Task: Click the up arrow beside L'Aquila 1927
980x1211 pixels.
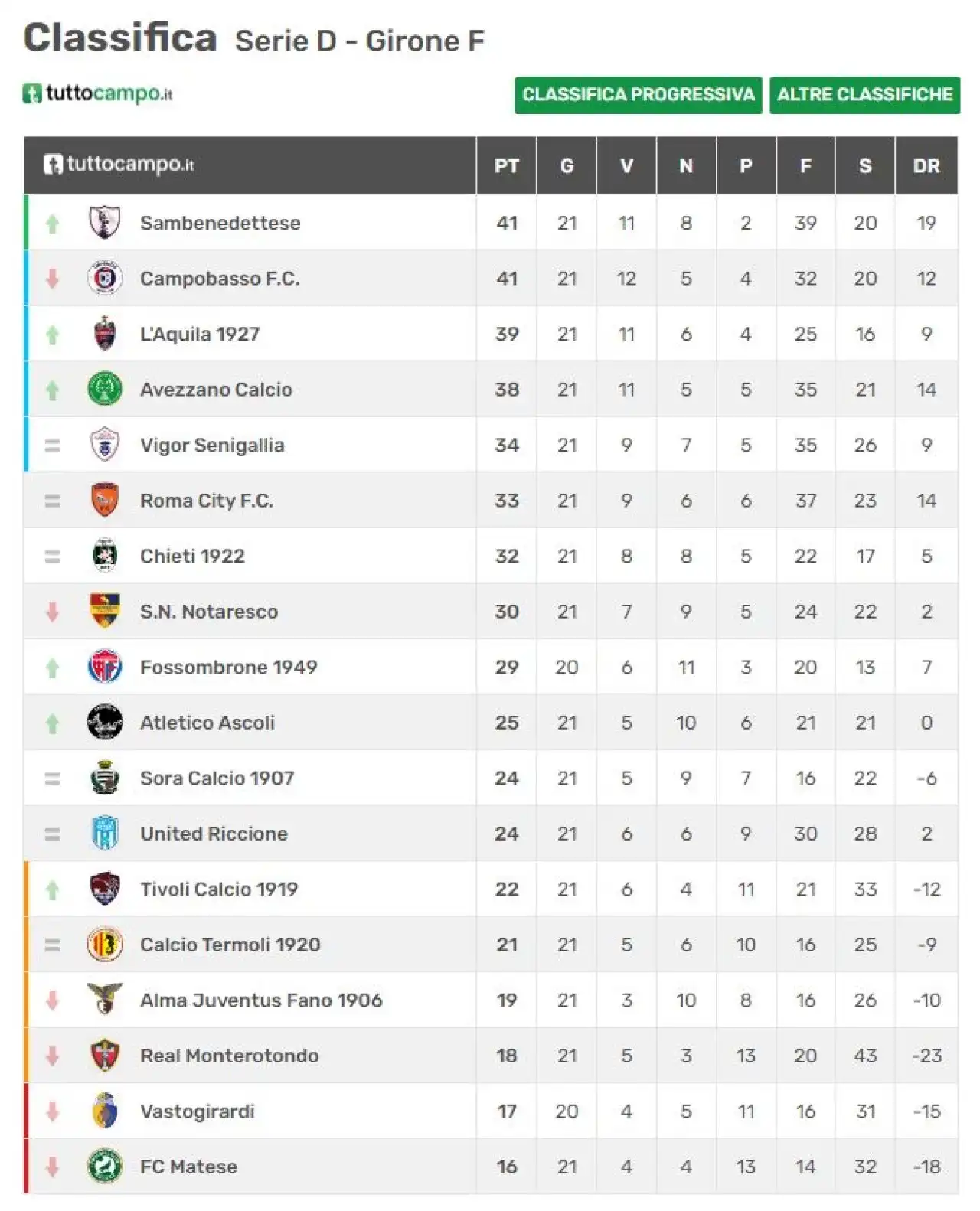Action: coord(52,335)
